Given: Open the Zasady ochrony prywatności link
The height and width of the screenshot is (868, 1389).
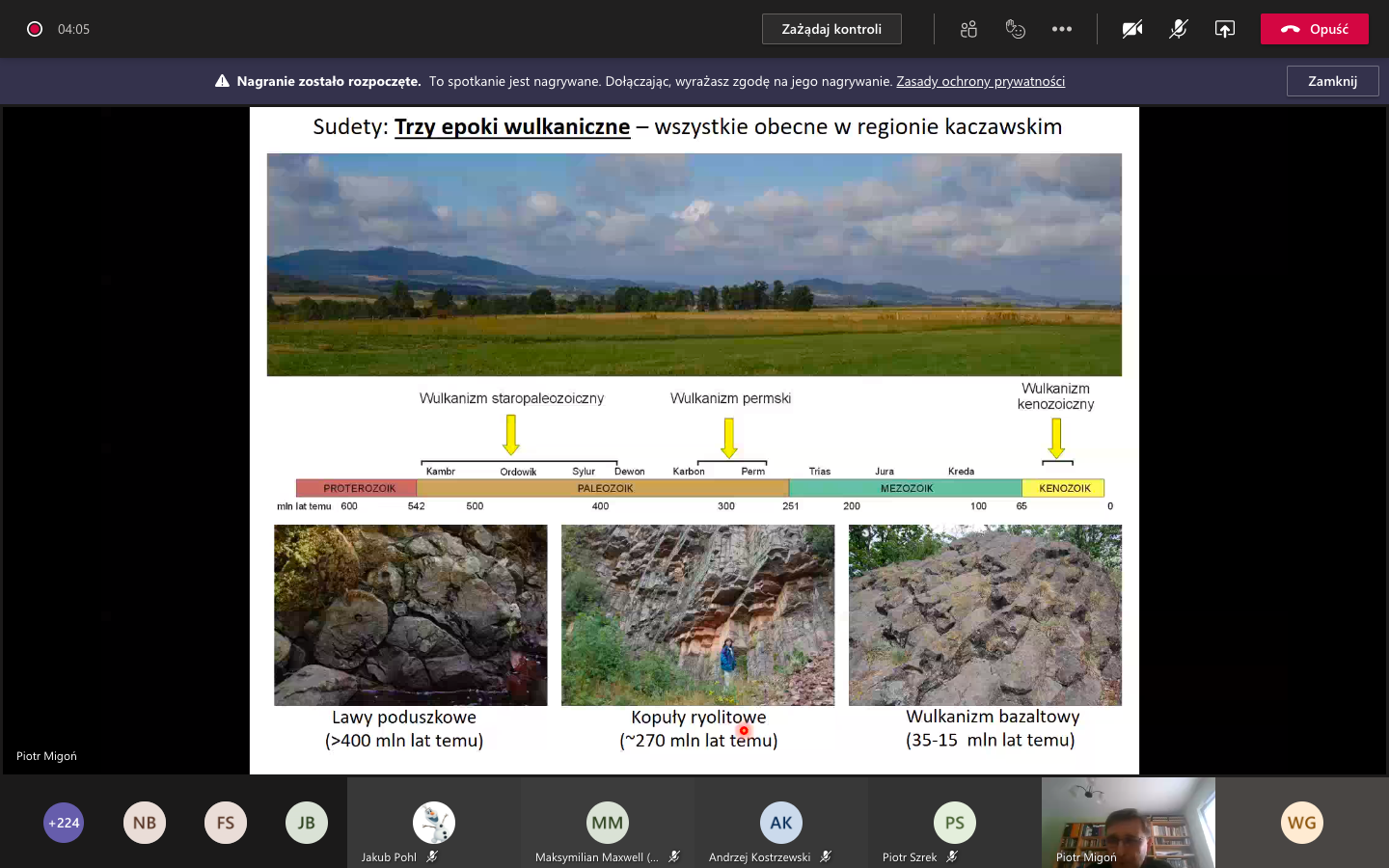Looking at the screenshot, I should (x=980, y=81).
